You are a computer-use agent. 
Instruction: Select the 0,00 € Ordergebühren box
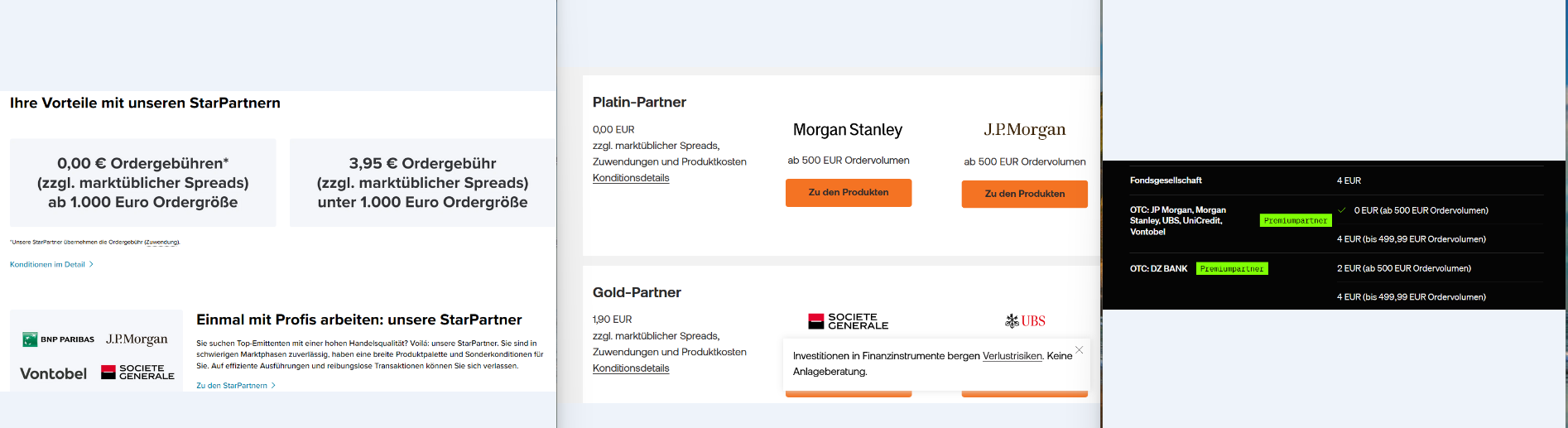pyautogui.click(x=143, y=183)
